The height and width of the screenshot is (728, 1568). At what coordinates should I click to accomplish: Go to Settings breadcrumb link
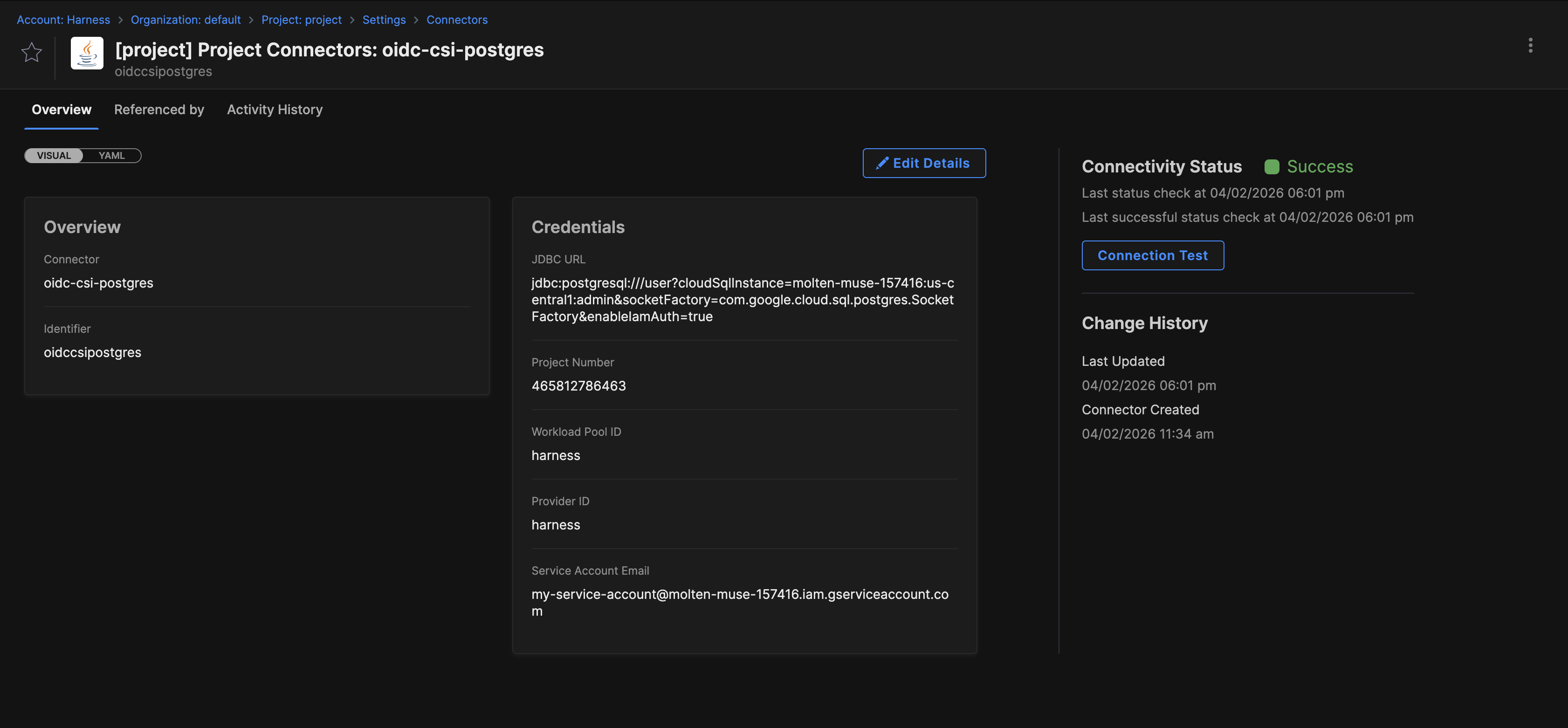pyautogui.click(x=384, y=20)
